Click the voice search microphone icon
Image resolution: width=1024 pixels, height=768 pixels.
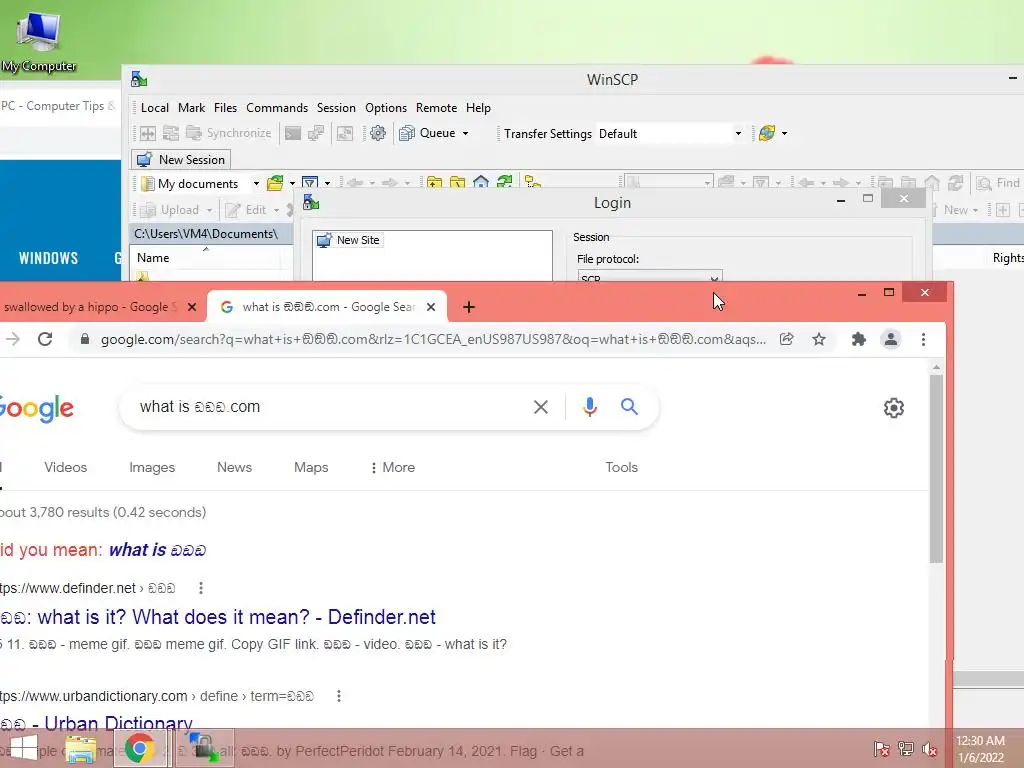[590, 407]
